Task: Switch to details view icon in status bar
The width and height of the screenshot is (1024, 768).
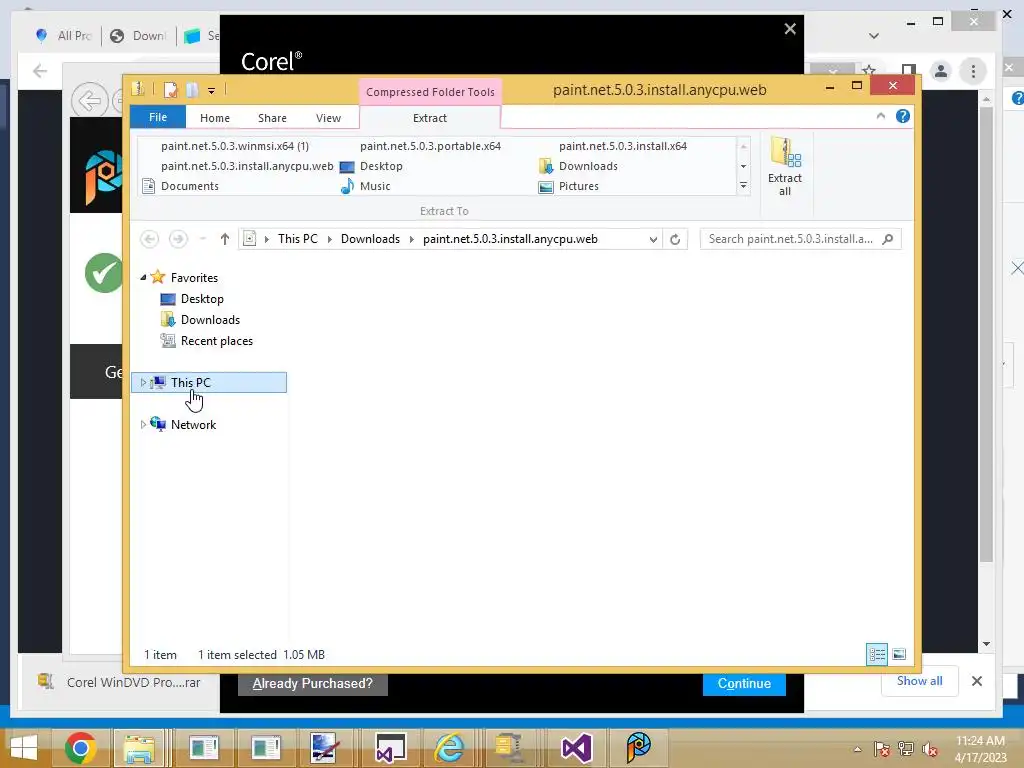Action: click(x=876, y=654)
